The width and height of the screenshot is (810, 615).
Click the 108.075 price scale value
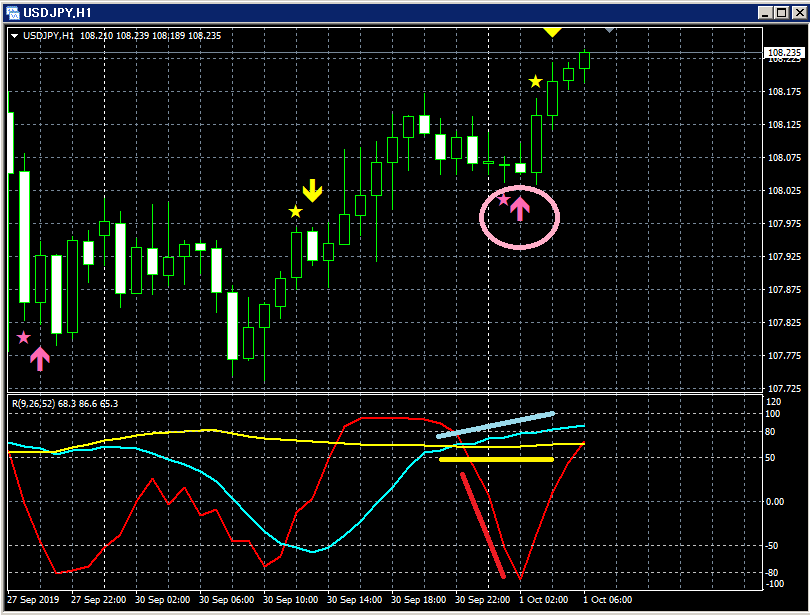click(x=784, y=157)
